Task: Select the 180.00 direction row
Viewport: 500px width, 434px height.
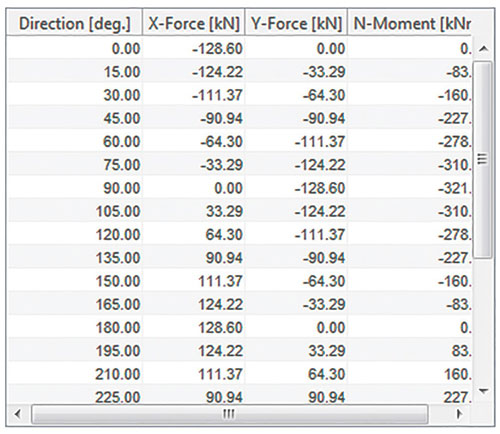Action: 239,328
